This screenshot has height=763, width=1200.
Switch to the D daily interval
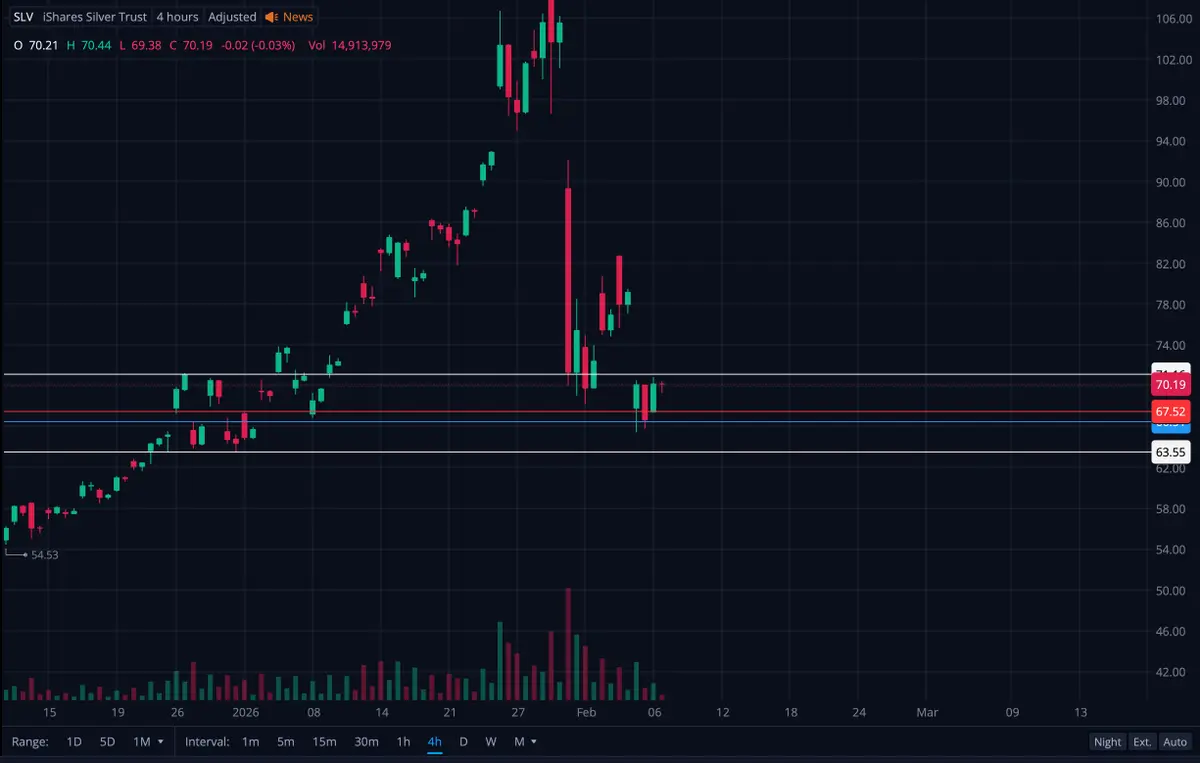[463, 742]
